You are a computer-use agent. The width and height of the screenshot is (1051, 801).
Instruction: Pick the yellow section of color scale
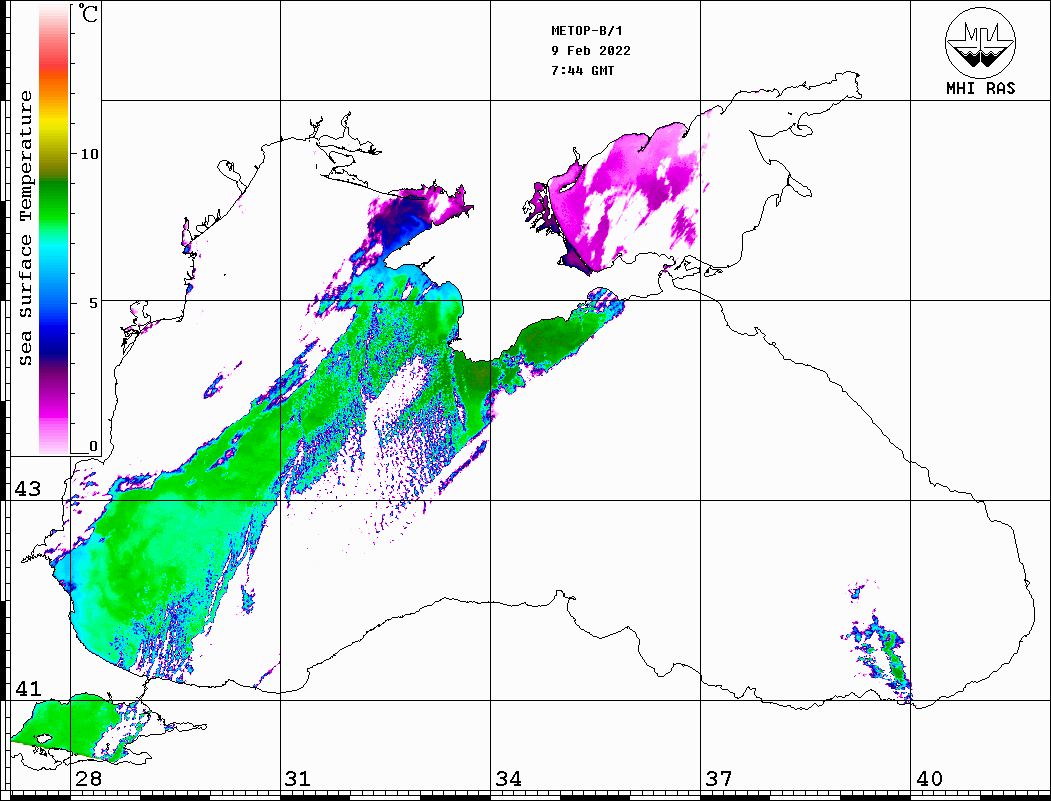click(x=54, y=124)
